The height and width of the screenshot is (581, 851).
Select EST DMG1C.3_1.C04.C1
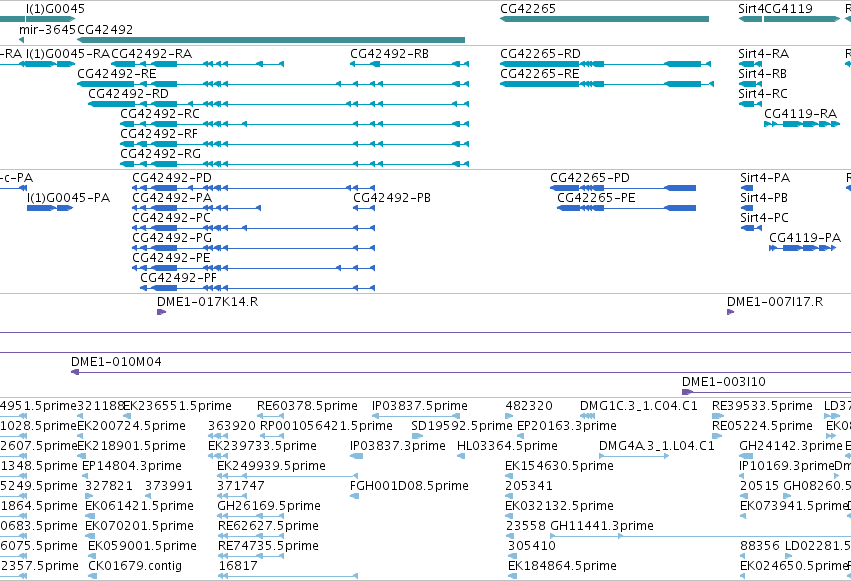(587, 416)
